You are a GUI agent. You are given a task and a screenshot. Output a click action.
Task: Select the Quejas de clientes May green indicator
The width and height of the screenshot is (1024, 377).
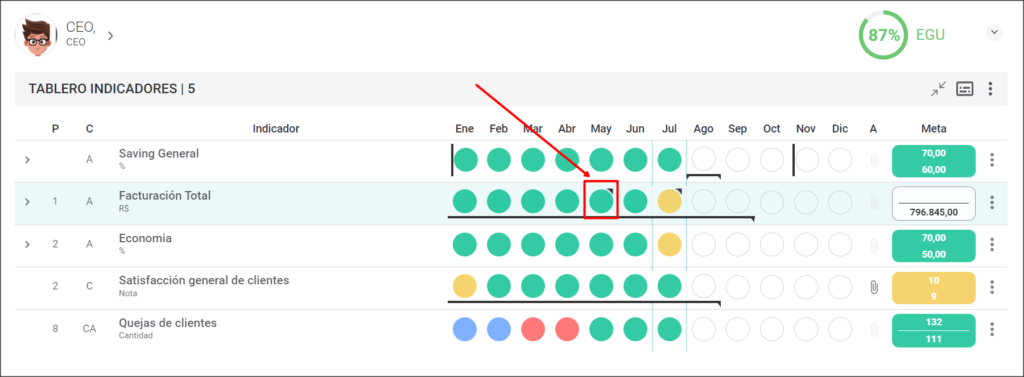601,329
